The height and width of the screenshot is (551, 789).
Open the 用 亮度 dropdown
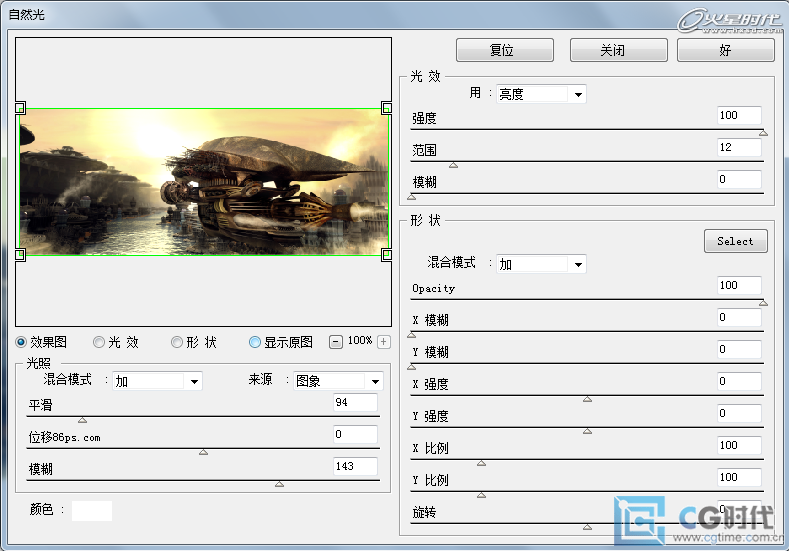(x=541, y=94)
